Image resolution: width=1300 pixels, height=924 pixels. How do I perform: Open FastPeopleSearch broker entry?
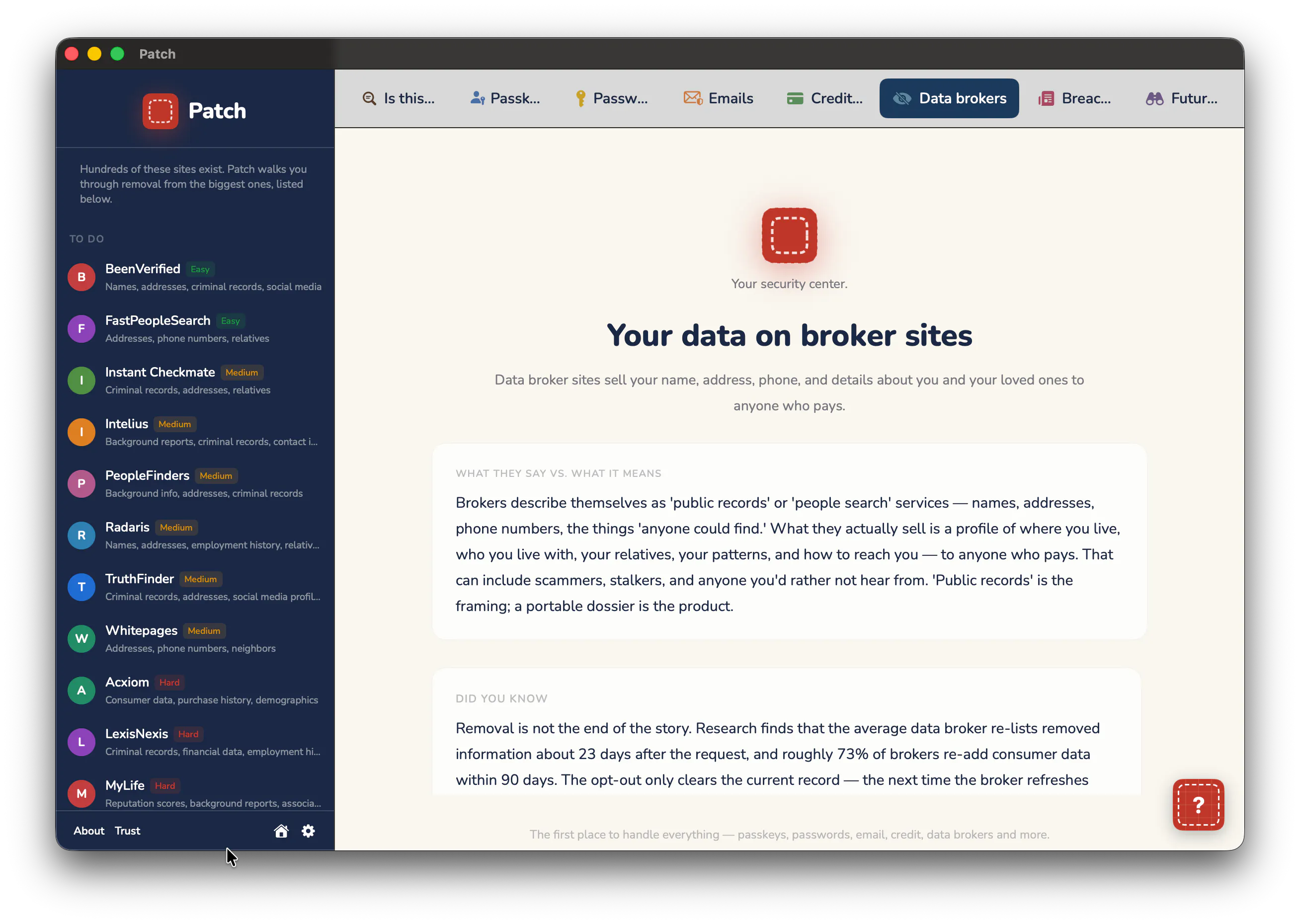click(195, 329)
